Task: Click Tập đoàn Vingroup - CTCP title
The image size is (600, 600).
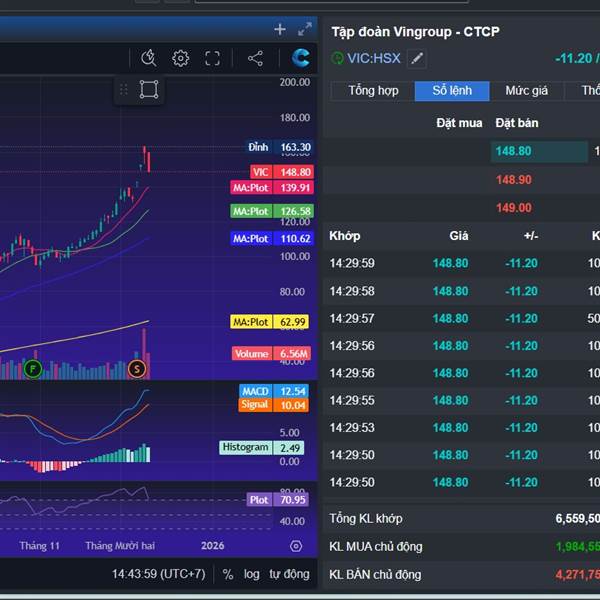Action: (x=415, y=32)
